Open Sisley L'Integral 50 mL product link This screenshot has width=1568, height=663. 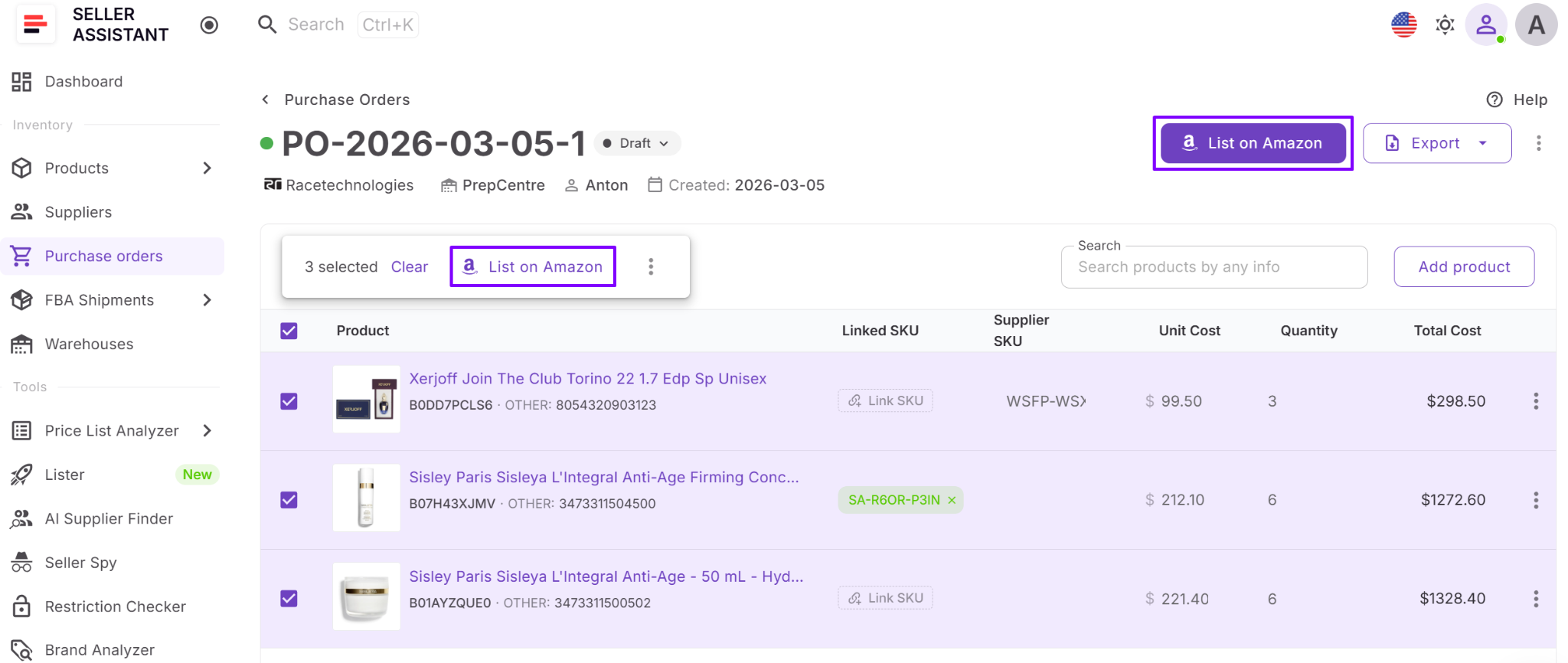coord(606,576)
